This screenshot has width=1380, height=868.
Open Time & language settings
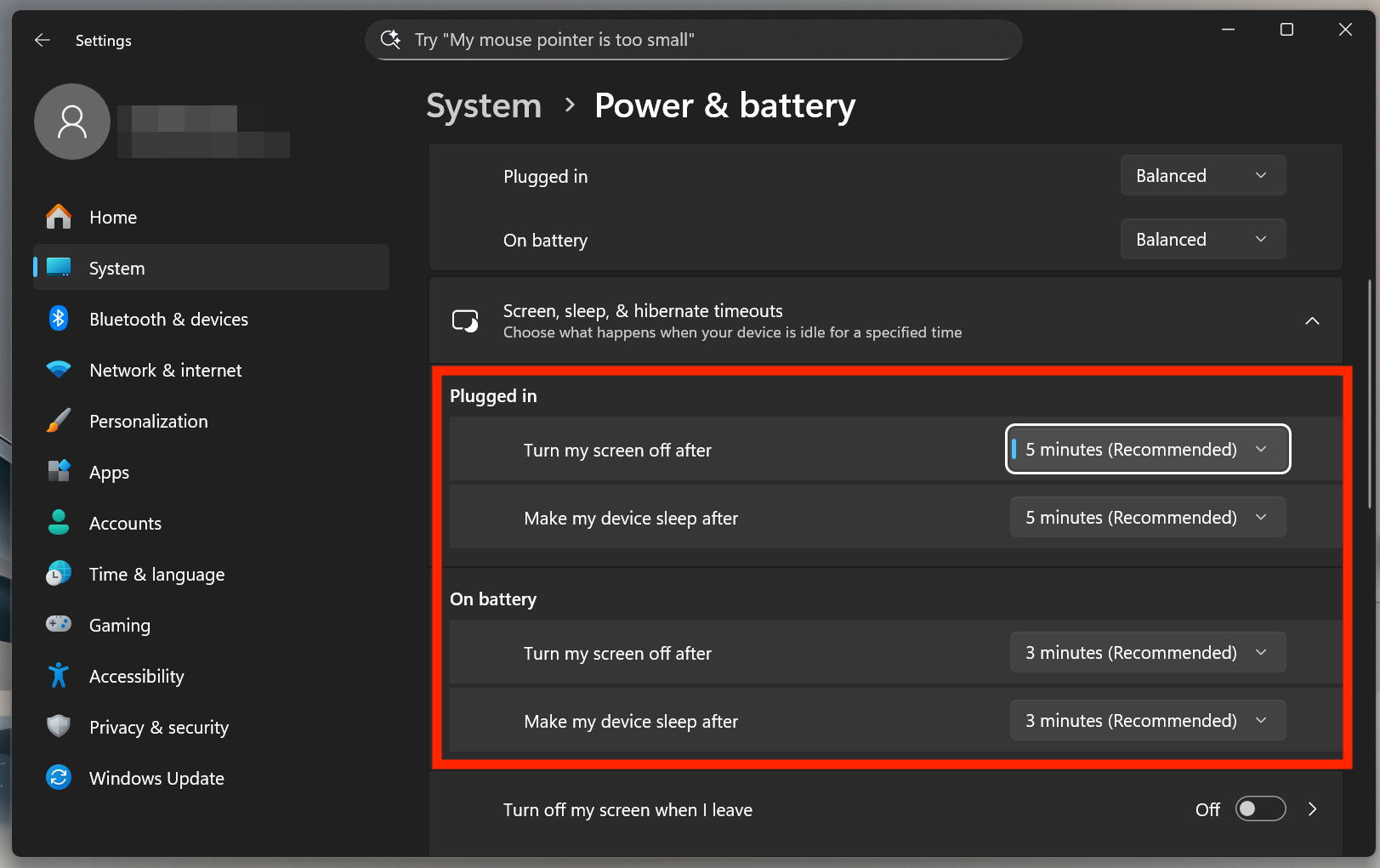[156, 575]
